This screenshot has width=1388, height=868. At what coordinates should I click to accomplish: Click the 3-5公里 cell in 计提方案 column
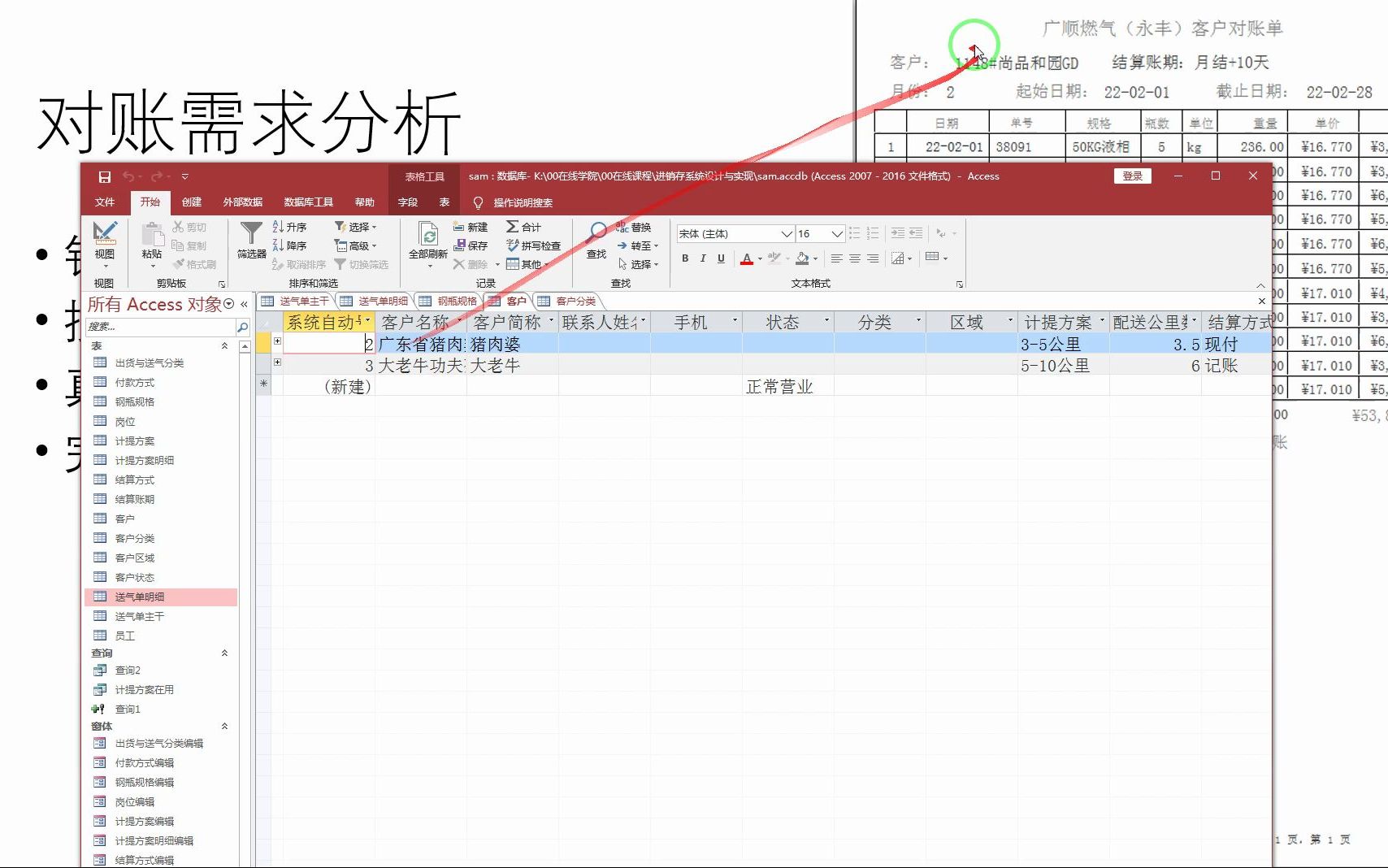tap(1063, 344)
